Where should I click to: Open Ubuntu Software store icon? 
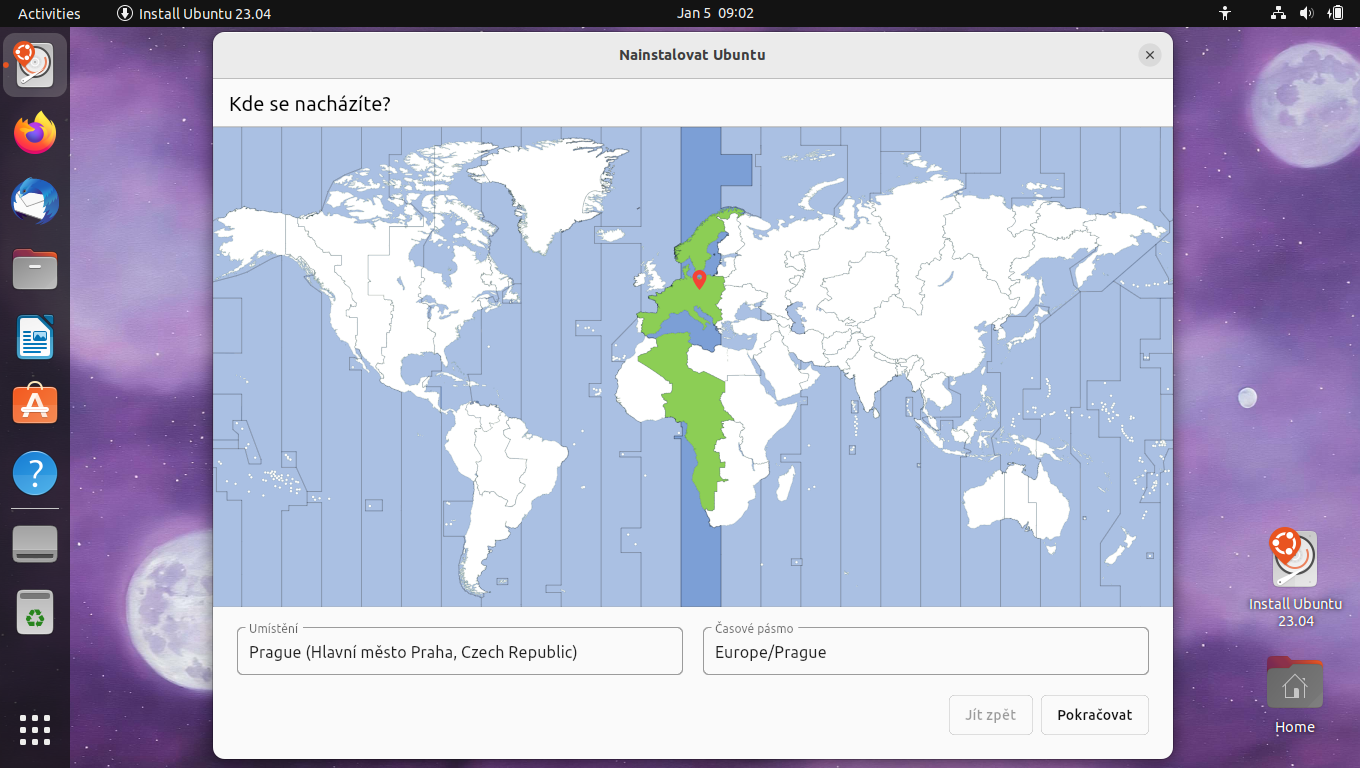tap(35, 405)
